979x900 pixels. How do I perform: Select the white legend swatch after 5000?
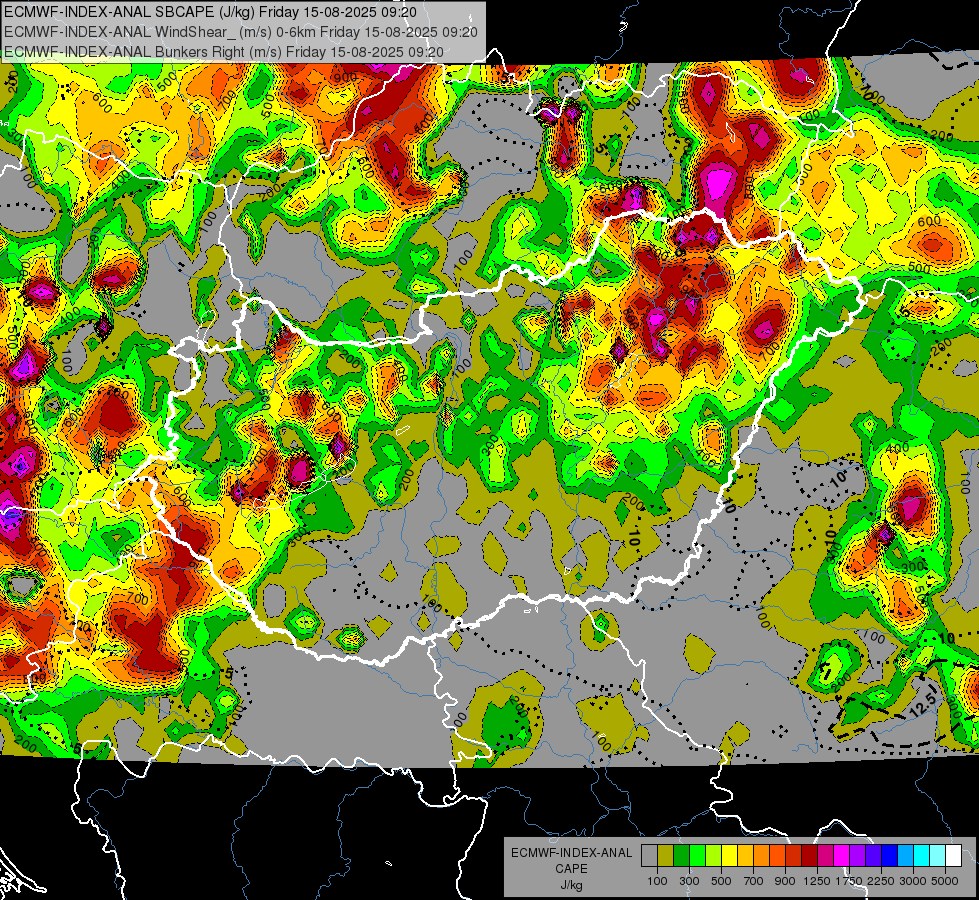[x=953, y=855]
